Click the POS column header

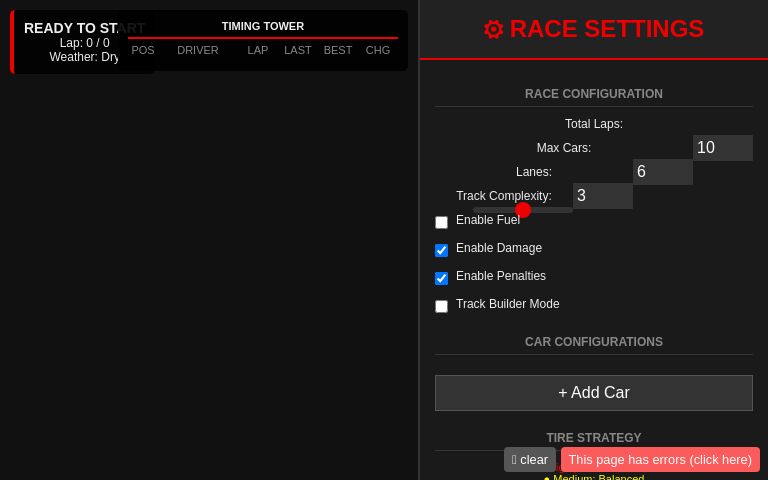(x=143, y=50)
